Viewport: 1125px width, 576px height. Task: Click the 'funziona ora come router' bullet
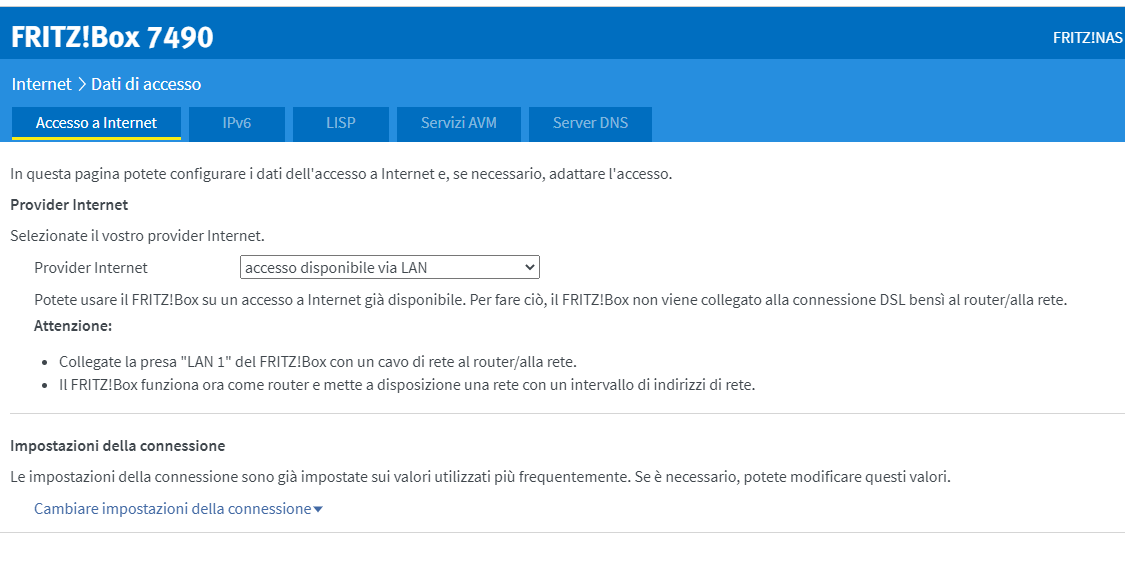click(x=407, y=384)
